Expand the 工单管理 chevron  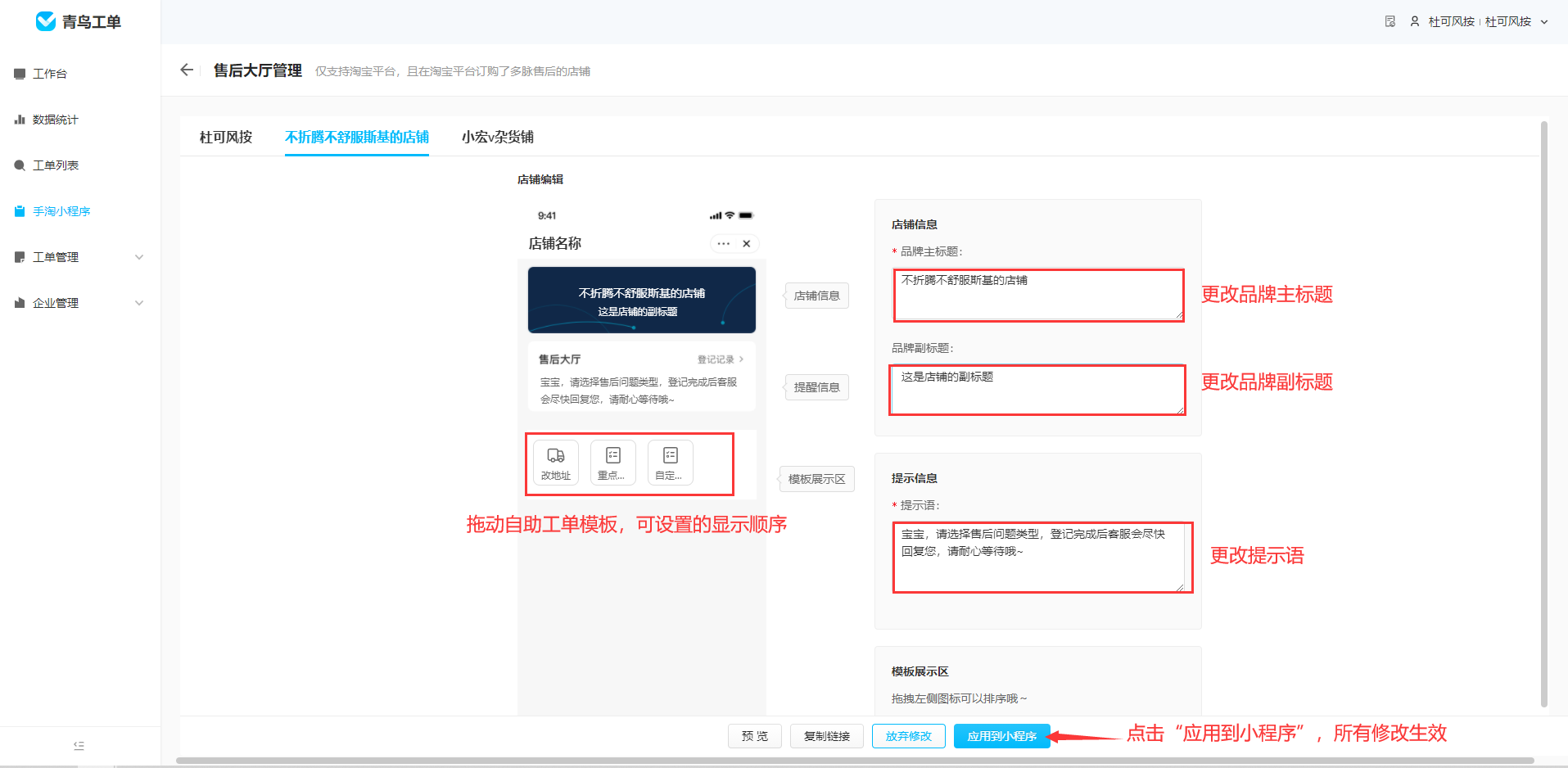(139, 257)
